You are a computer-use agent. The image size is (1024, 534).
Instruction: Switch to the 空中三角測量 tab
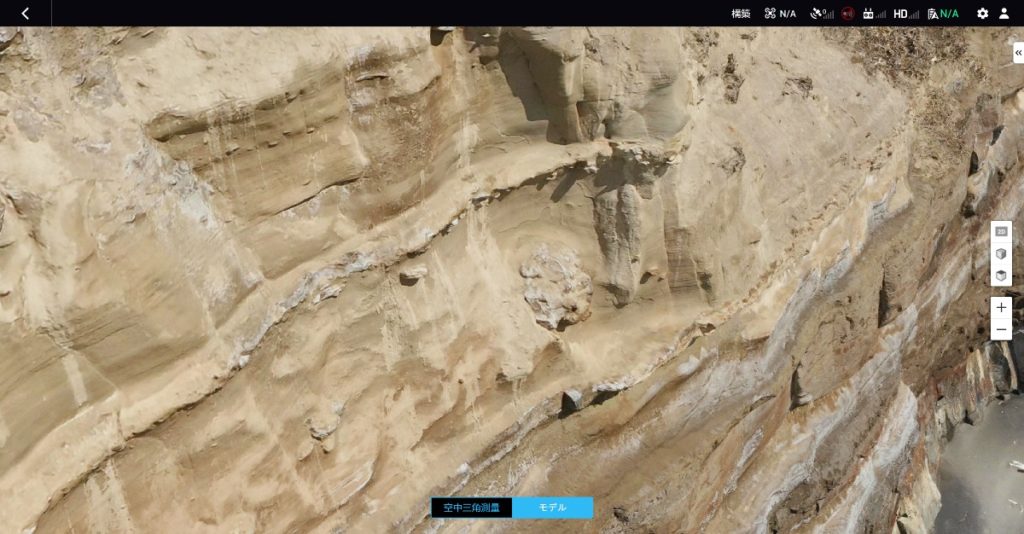click(x=471, y=507)
